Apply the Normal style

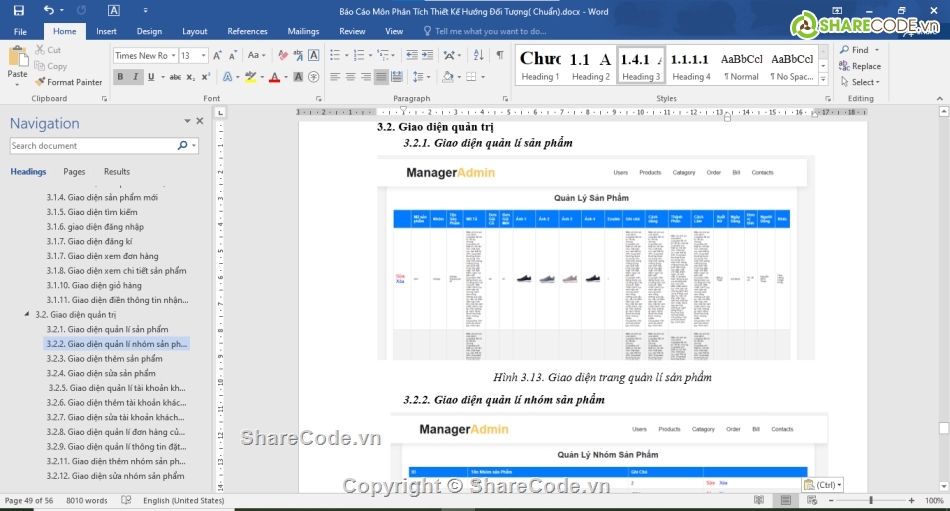pos(742,65)
